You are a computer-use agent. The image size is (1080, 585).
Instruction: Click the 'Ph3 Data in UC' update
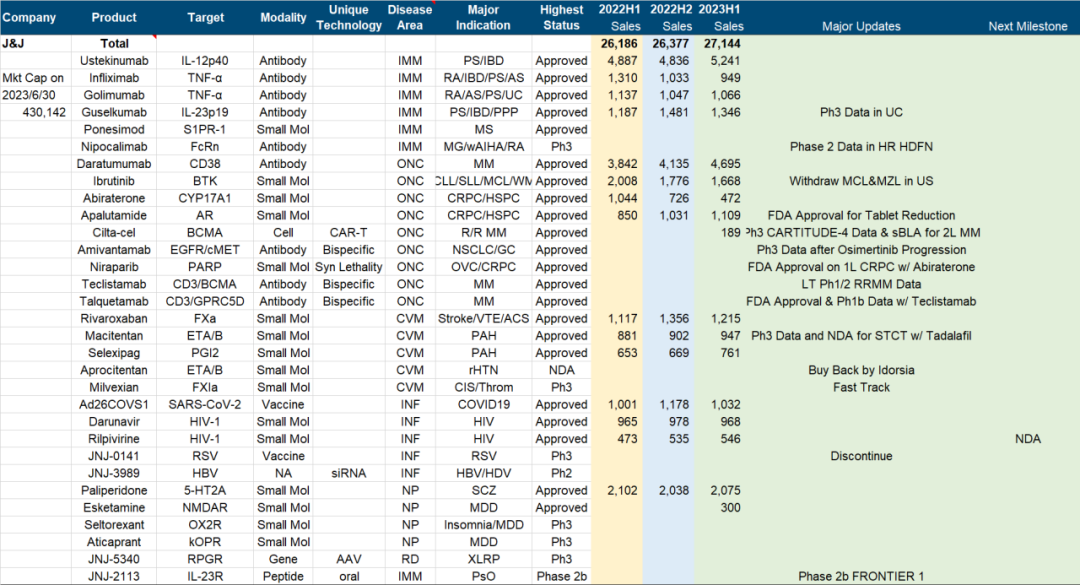pyautogui.click(x=861, y=112)
